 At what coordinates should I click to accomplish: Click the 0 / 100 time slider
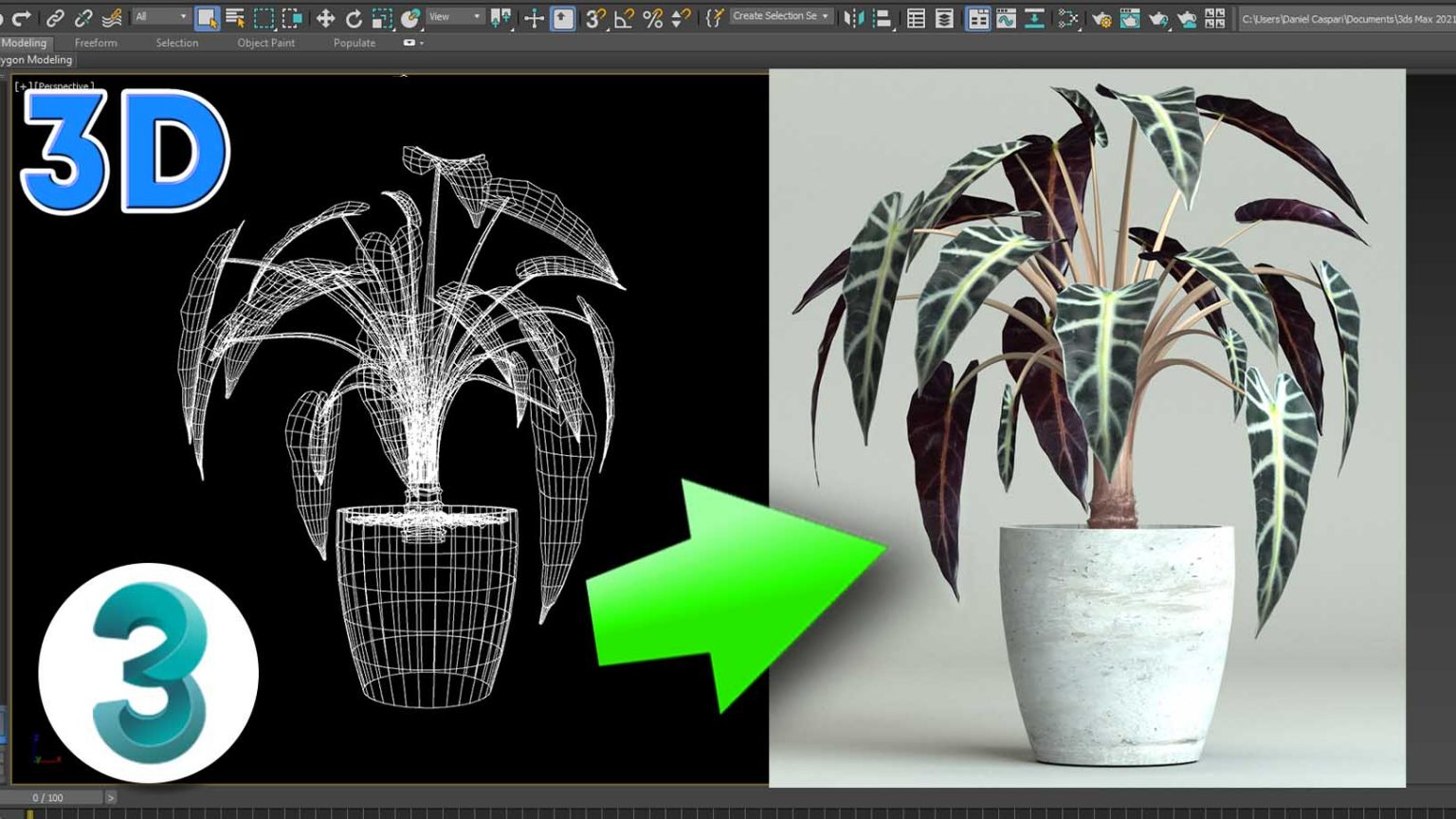(x=52, y=798)
